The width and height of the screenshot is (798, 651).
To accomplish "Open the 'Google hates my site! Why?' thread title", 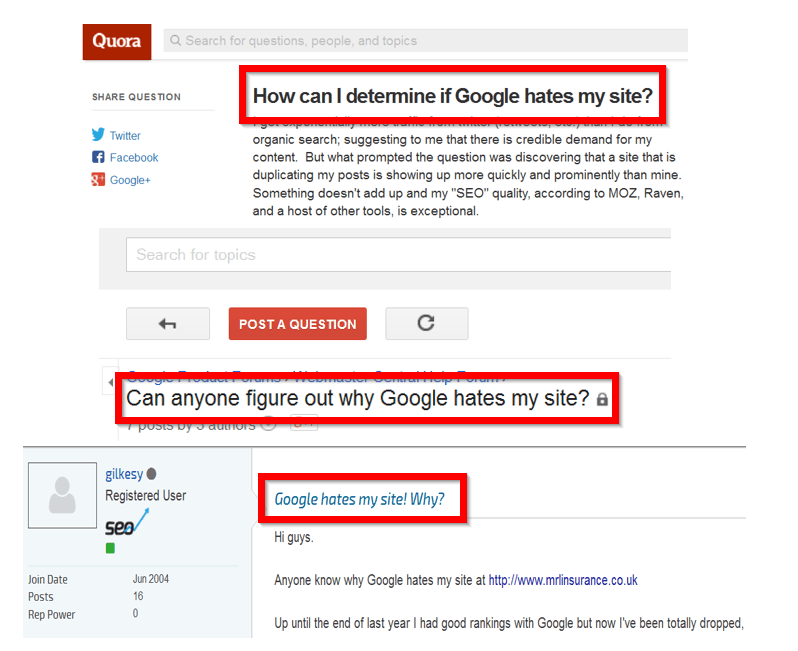I will (x=359, y=499).
